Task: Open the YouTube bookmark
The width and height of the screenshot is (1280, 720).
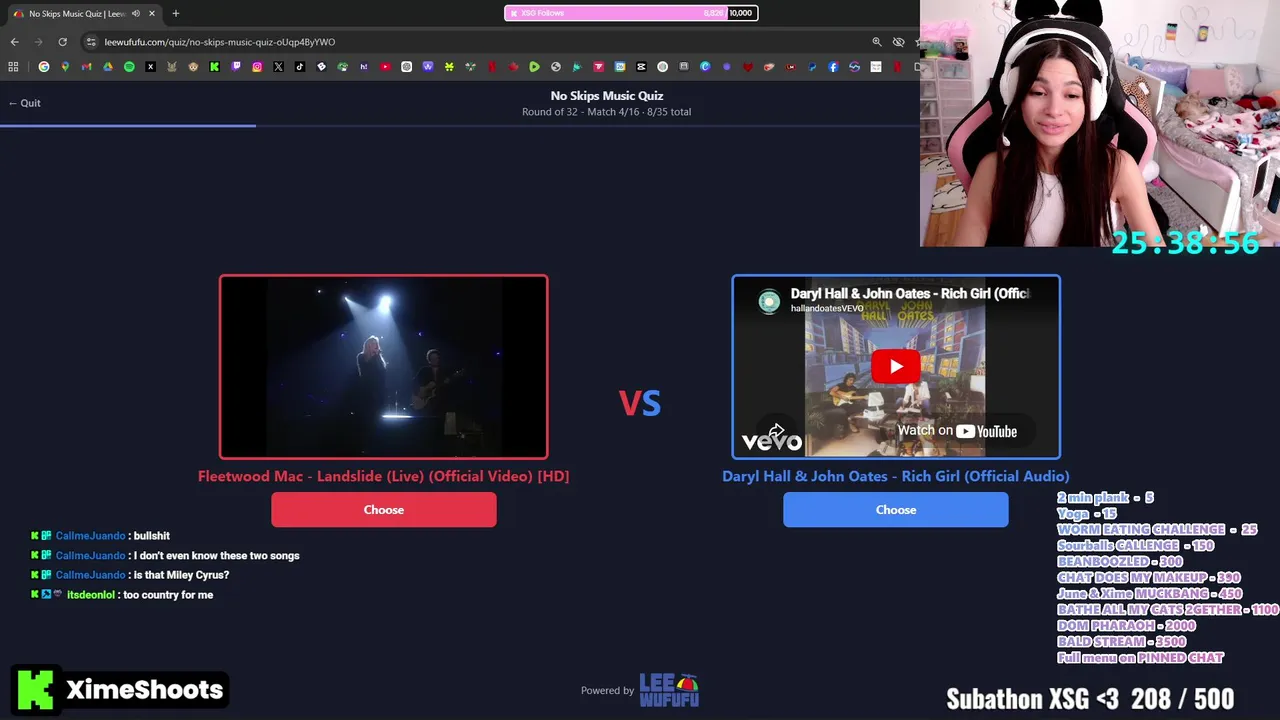Action: (x=385, y=67)
